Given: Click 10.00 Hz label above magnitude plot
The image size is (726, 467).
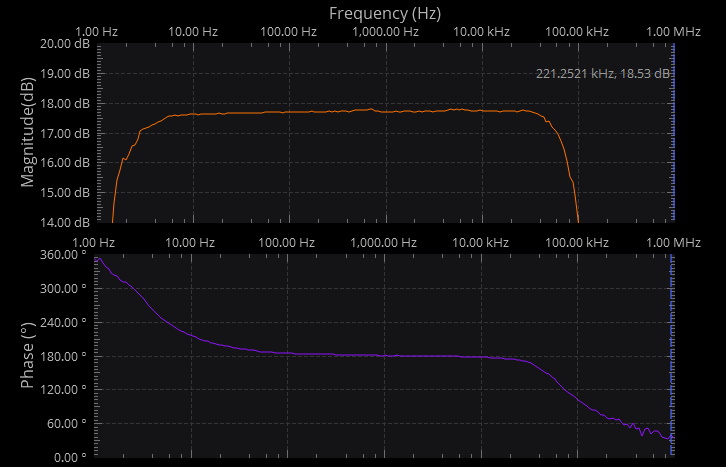Looking at the screenshot, I should point(193,32).
